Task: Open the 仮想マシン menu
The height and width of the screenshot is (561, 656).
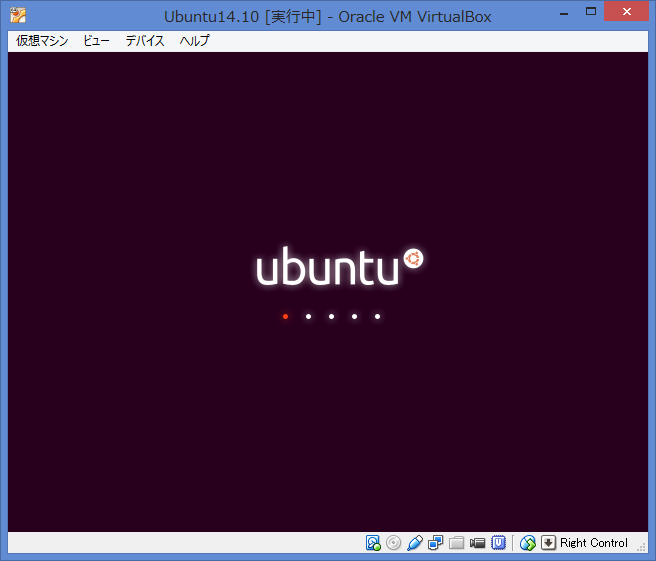Action: (42, 41)
